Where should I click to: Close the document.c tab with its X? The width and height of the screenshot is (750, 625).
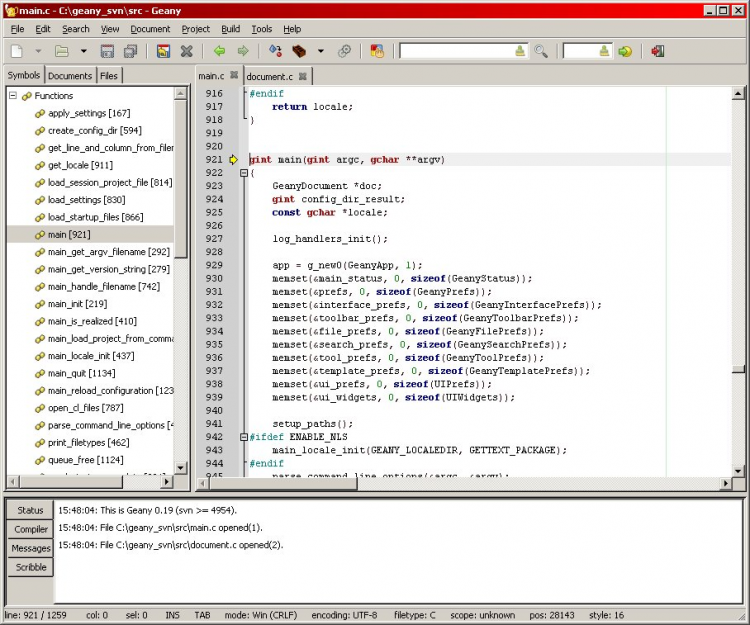pyautogui.click(x=304, y=76)
